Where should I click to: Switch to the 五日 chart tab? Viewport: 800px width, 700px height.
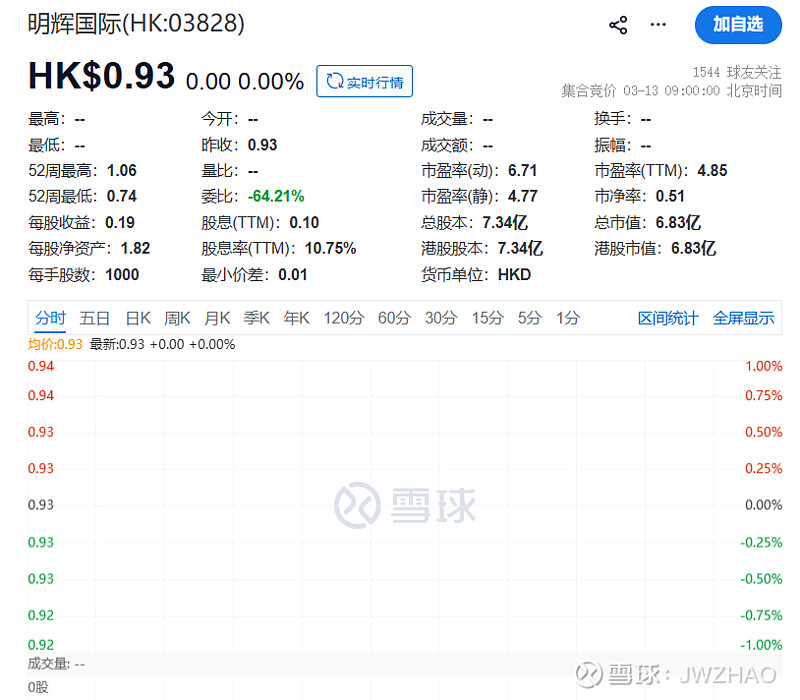click(x=94, y=318)
